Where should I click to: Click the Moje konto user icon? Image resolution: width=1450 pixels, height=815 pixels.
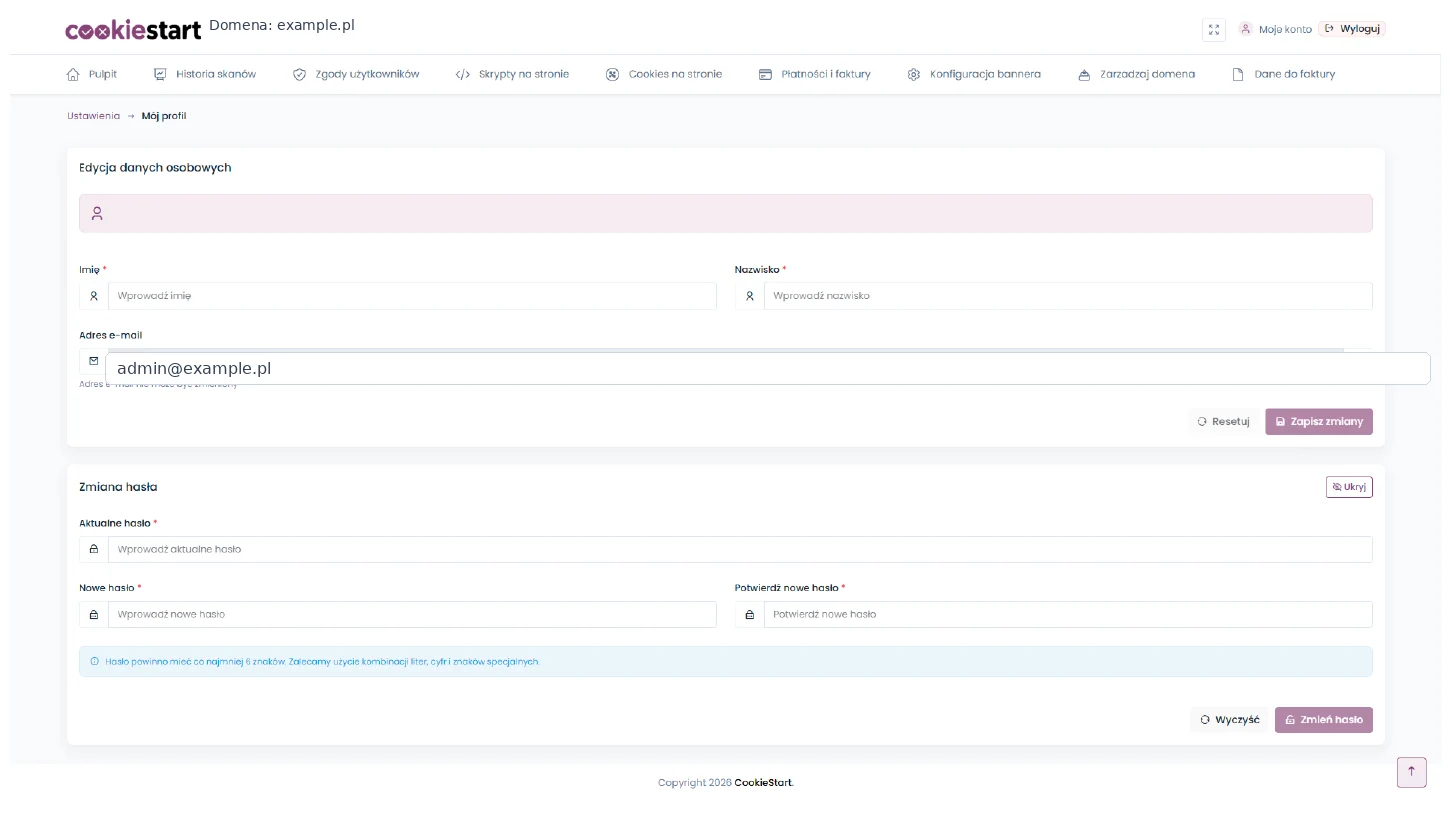click(1245, 29)
